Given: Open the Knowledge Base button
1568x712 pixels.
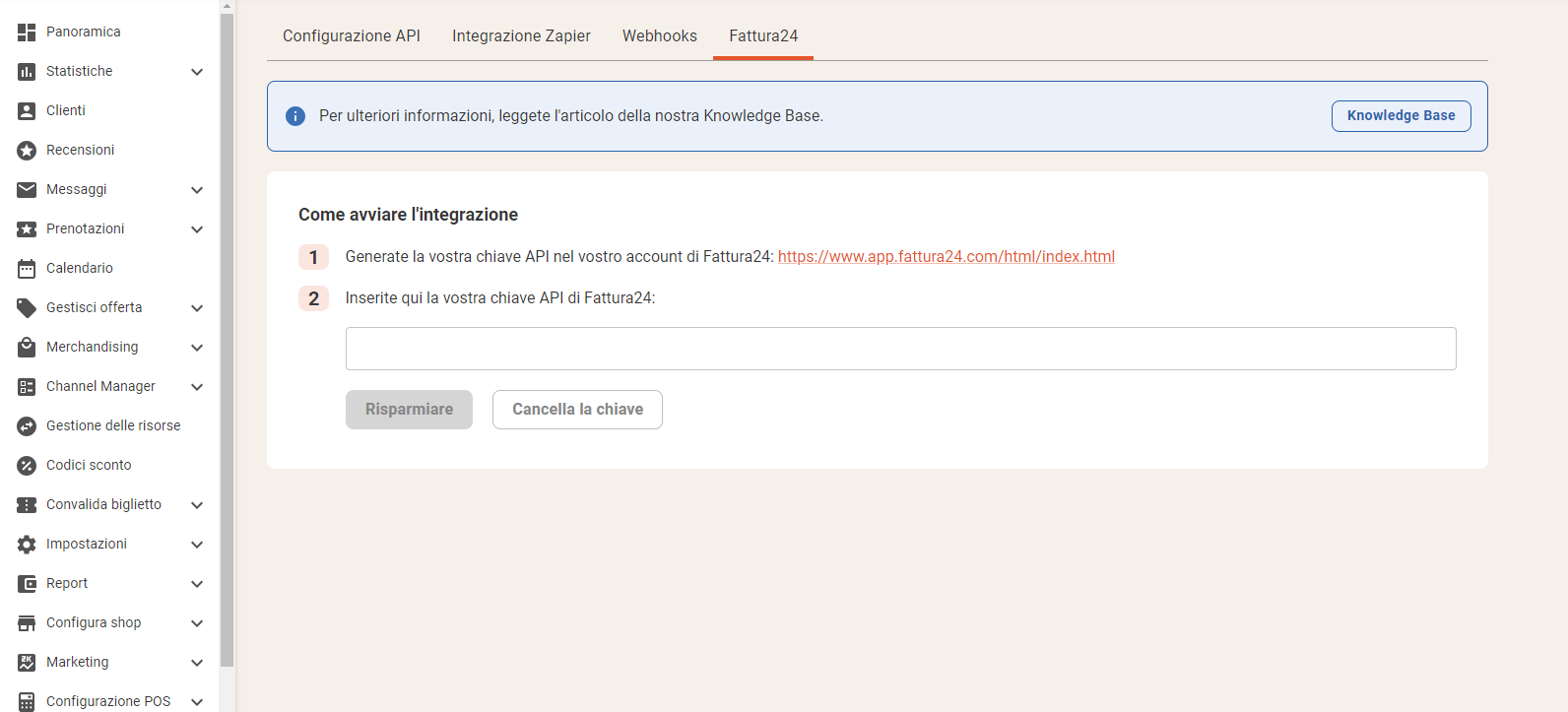Looking at the screenshot, I should pyautogui.click(x=1402, y=116).
